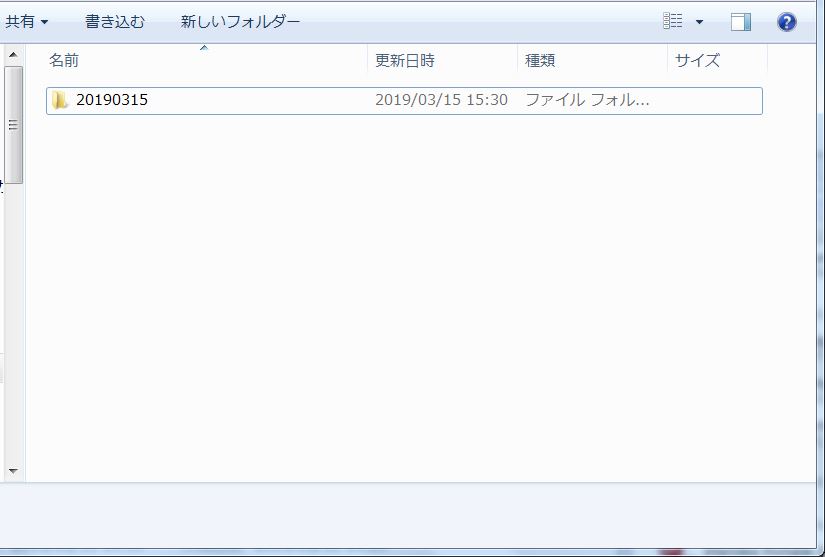Click the change view icon
825x557 pixels.
[x=672, y=22]
